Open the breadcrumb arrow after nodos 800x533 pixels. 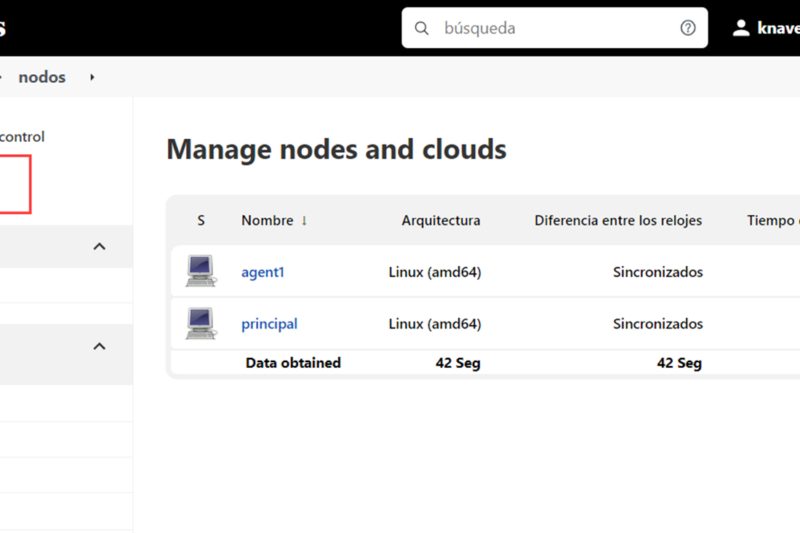(92, 77)
